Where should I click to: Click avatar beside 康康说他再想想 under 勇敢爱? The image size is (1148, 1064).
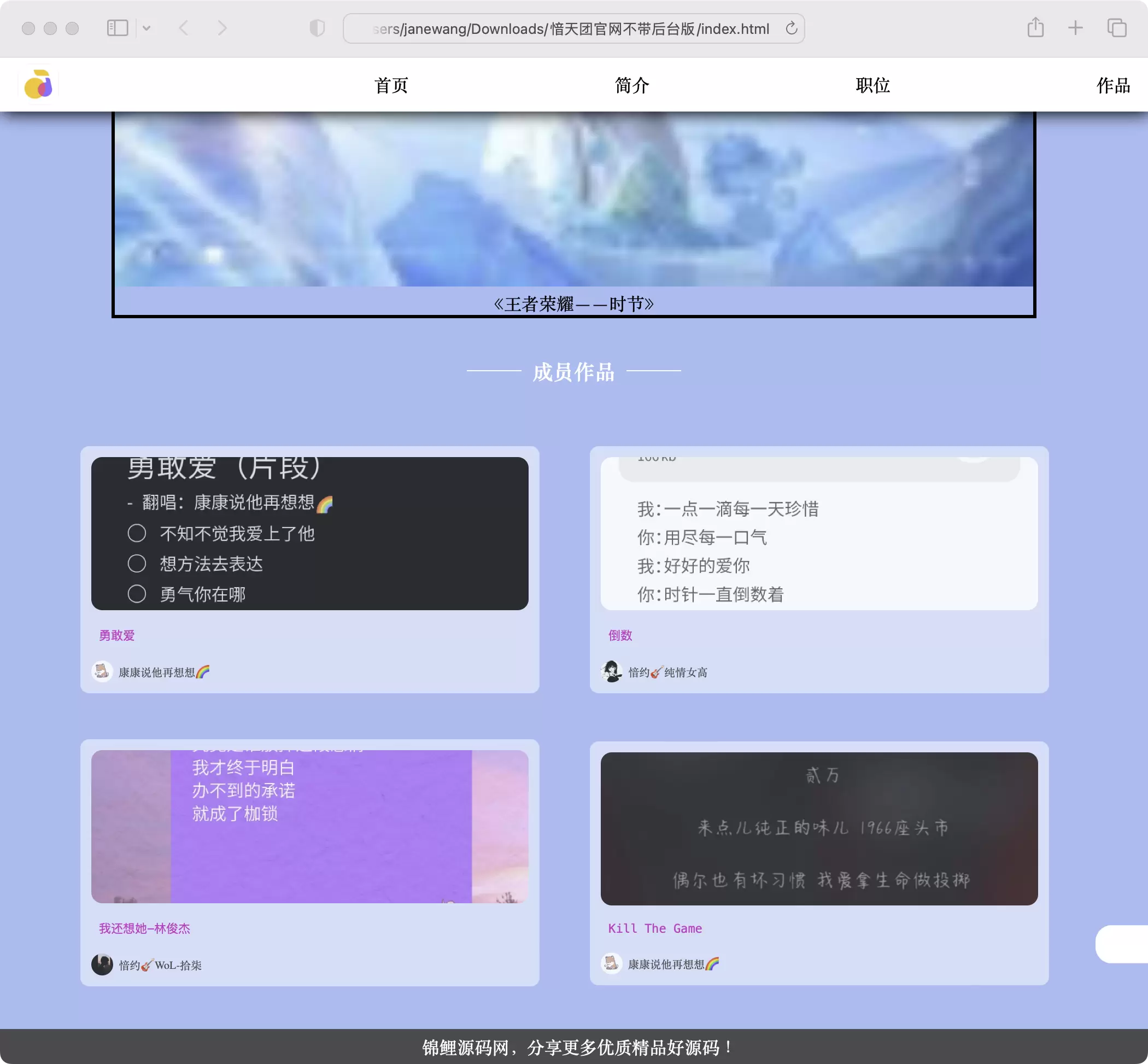pos(102,671)
